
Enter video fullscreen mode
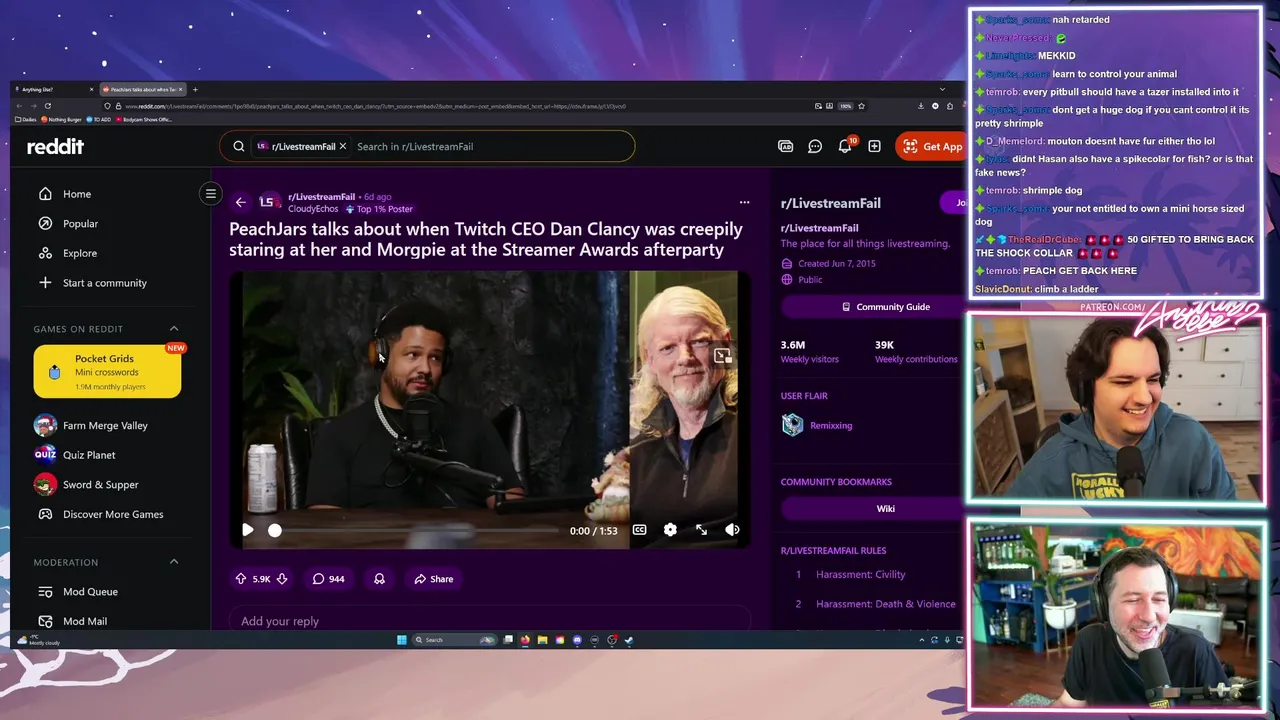point(701,530)
